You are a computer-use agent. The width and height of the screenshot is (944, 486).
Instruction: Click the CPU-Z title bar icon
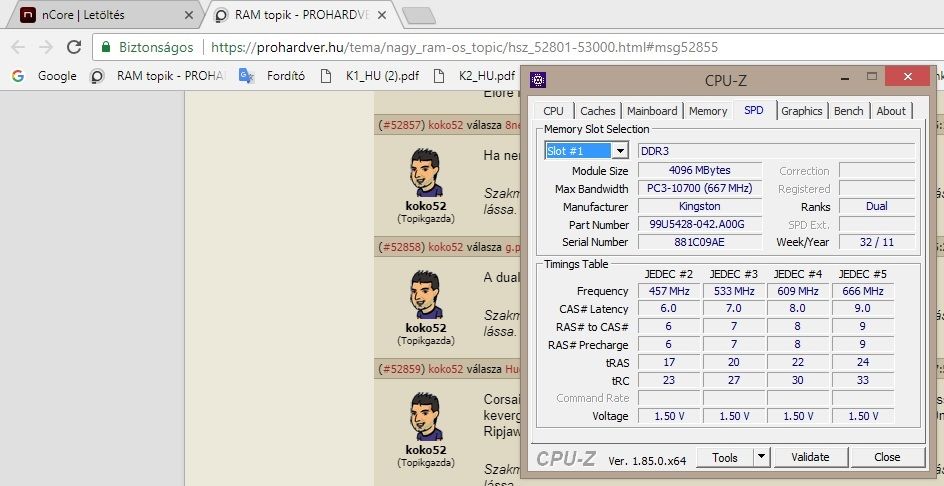tap(538, 79)
